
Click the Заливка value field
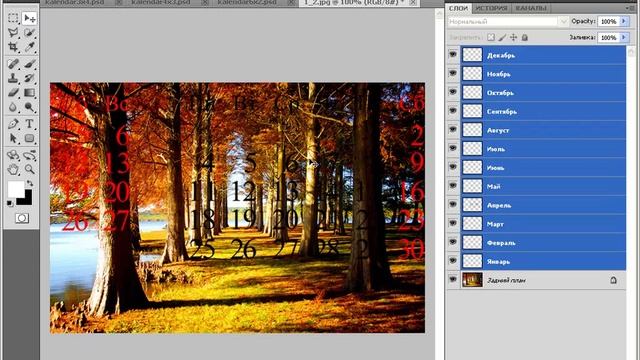coord(609,38)
